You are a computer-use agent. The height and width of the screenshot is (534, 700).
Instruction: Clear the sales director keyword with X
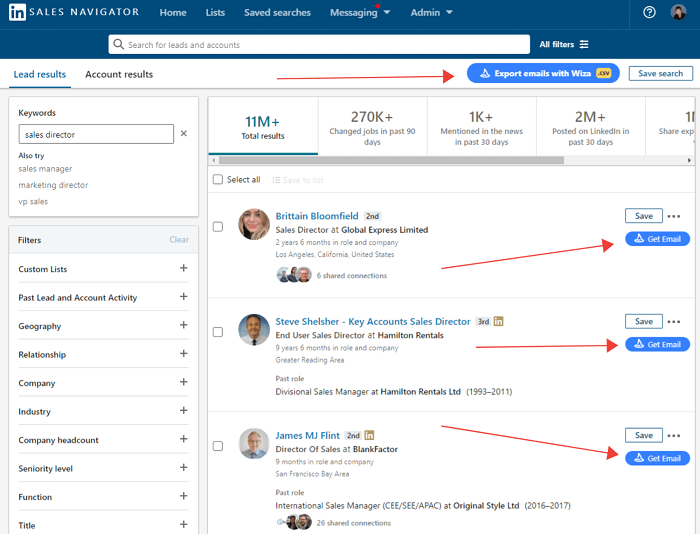(183, 134)
